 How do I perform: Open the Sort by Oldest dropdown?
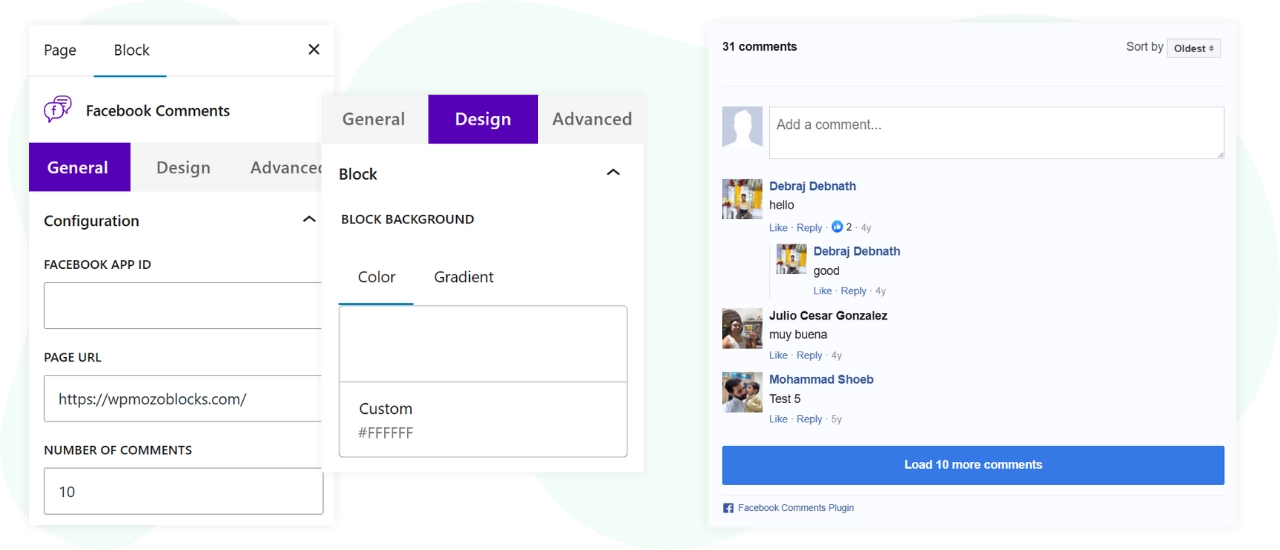pyautogui.click(x=1193, y=48)
